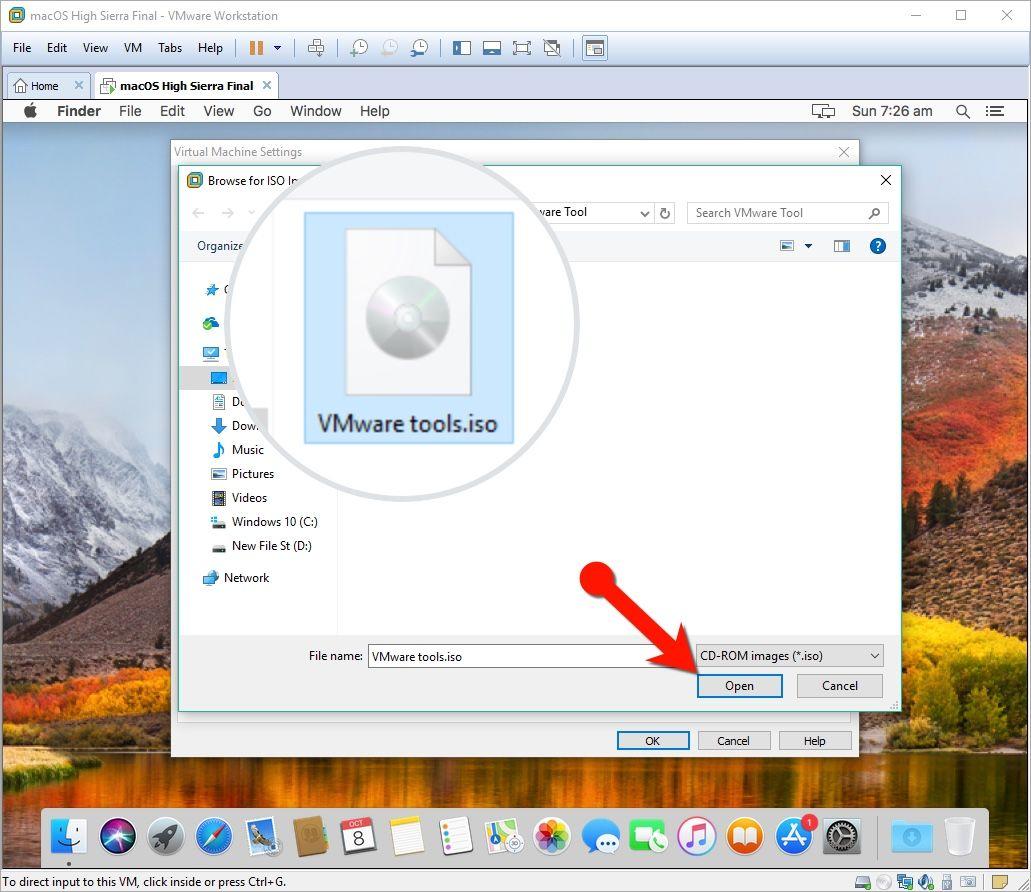Open the VM menu

pyautogui.click(x=133, y=48)
